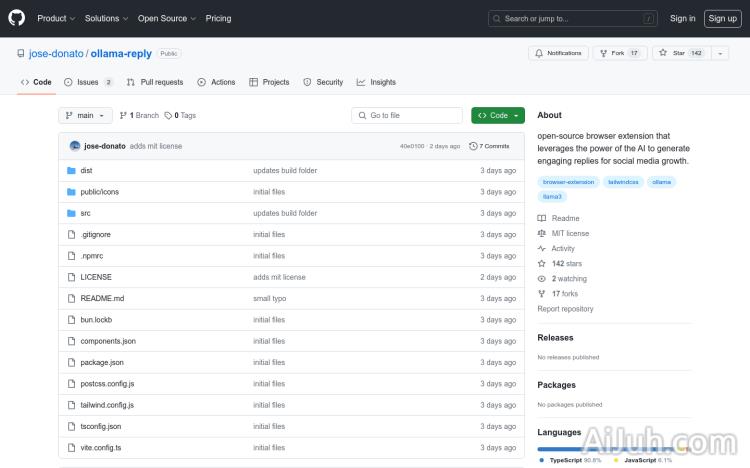Screen dimensions: 750x468
Task: Open the green Code dropdown
Action: pyautogui.click(x=498, y=115)
